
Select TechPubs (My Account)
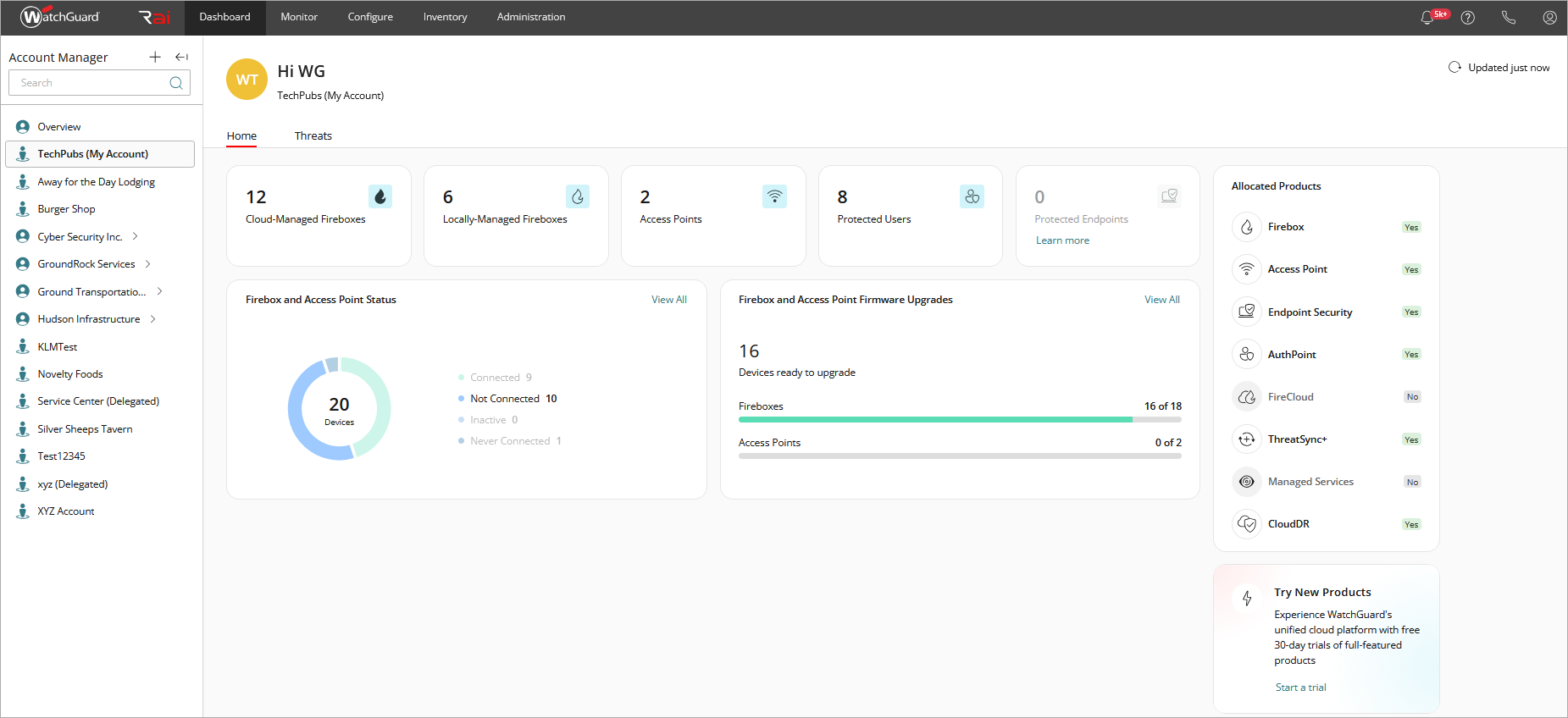point(100,154)
